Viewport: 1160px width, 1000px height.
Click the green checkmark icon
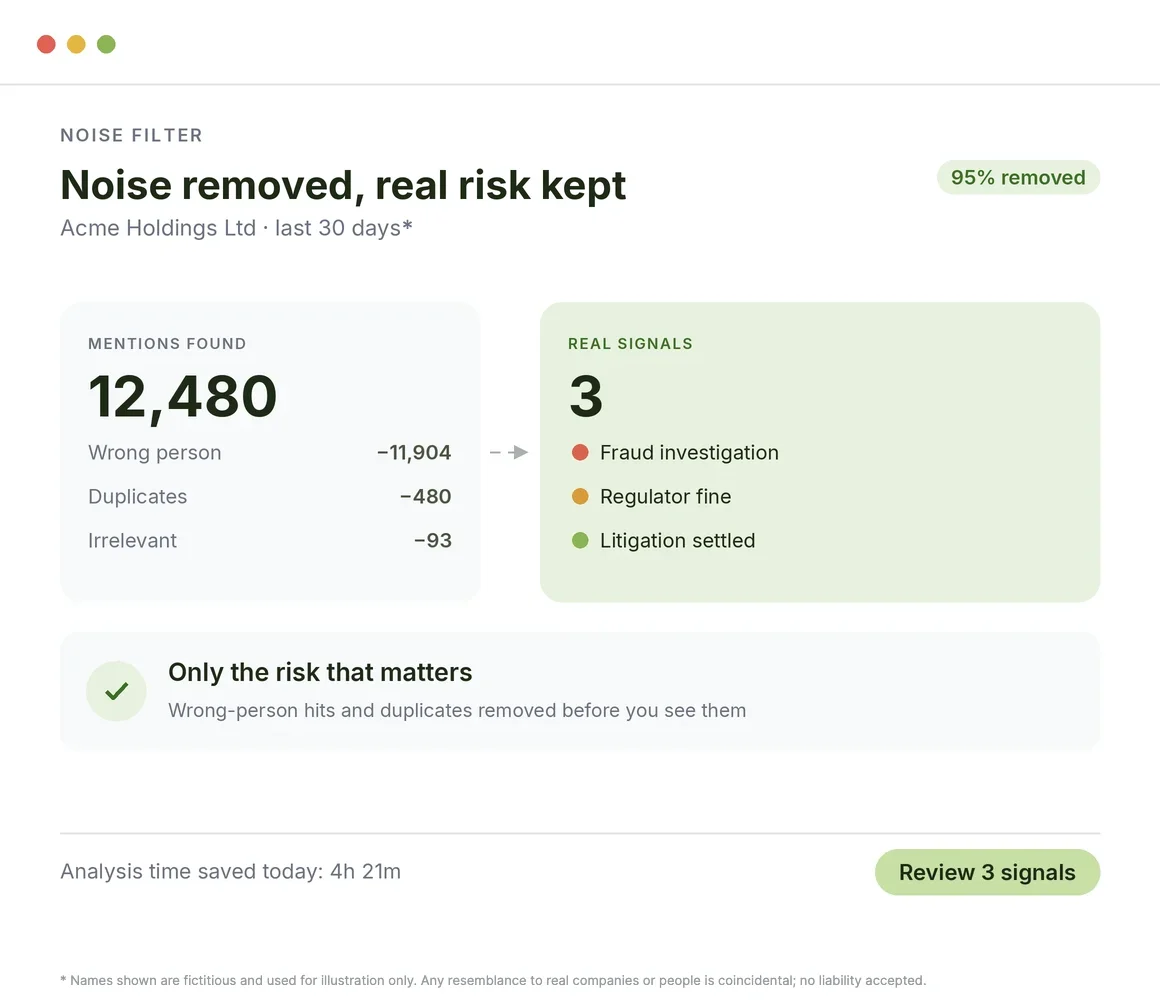[x=116, y=691]
